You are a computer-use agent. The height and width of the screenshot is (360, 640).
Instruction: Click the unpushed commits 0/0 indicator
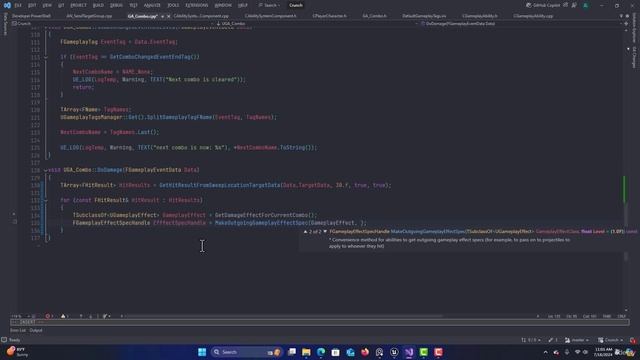(531, 340)
